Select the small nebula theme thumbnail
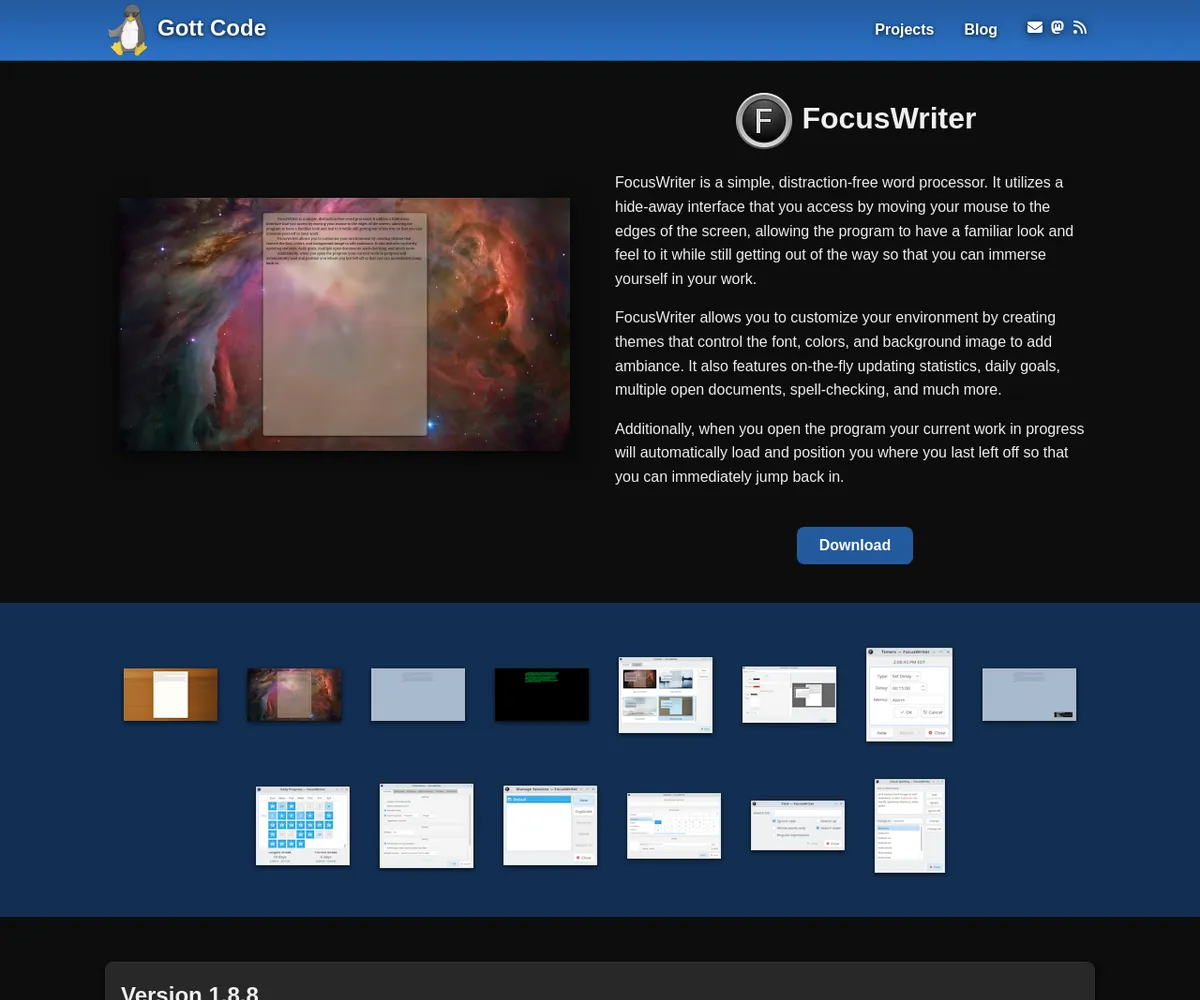This screenshot has width=1200, height=1000. (x=294, y=694)
